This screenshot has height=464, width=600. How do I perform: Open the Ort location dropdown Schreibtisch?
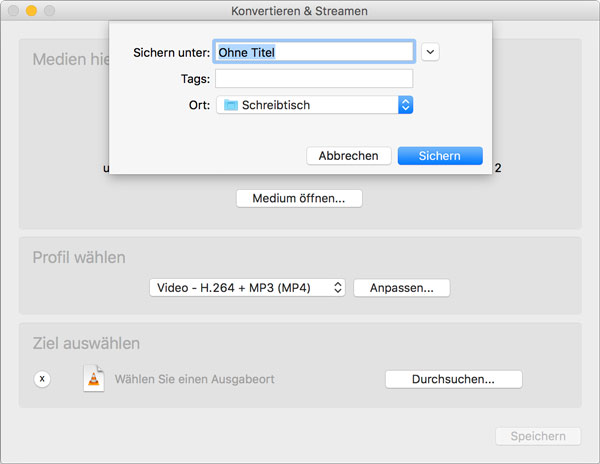click(315, 105)
